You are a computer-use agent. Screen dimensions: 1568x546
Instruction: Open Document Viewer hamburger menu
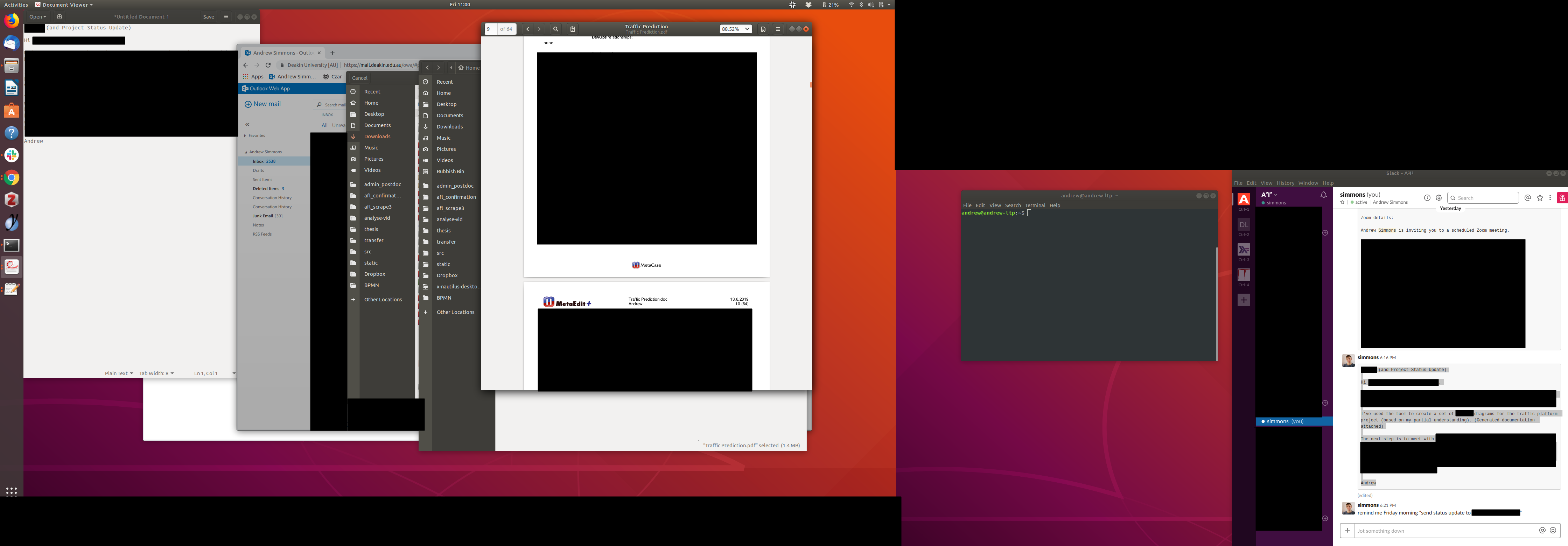click(777, 29)
